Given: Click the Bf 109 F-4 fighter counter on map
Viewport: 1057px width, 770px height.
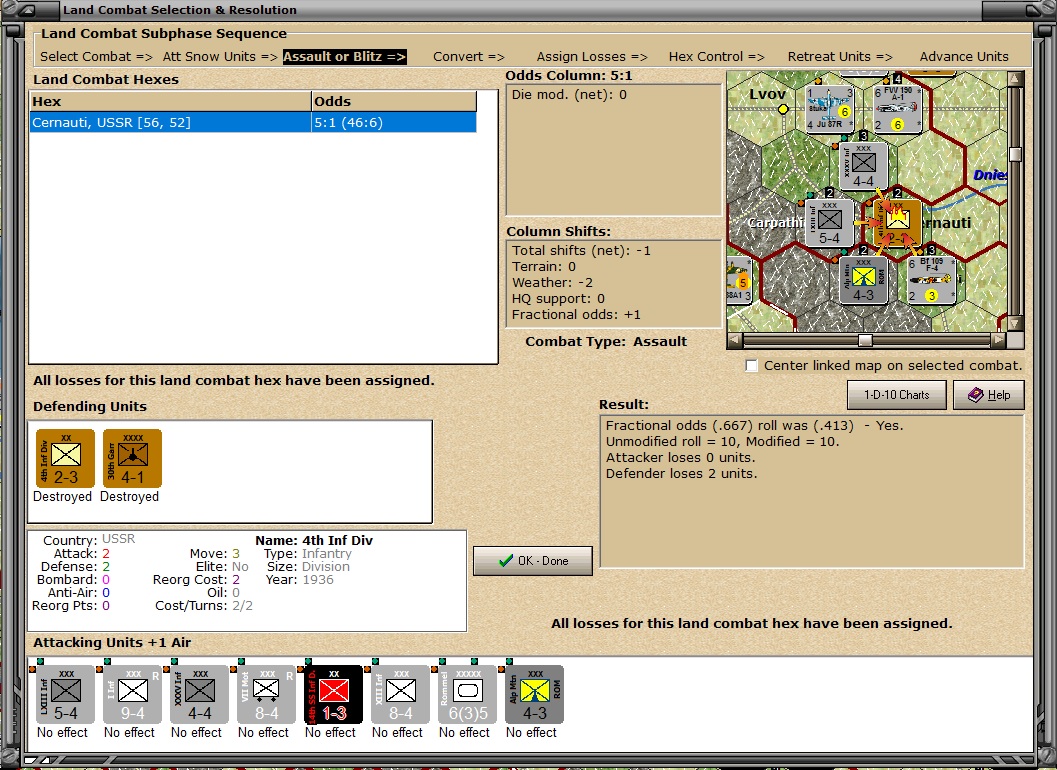Looking at the screenshot, I should [932, 280].
